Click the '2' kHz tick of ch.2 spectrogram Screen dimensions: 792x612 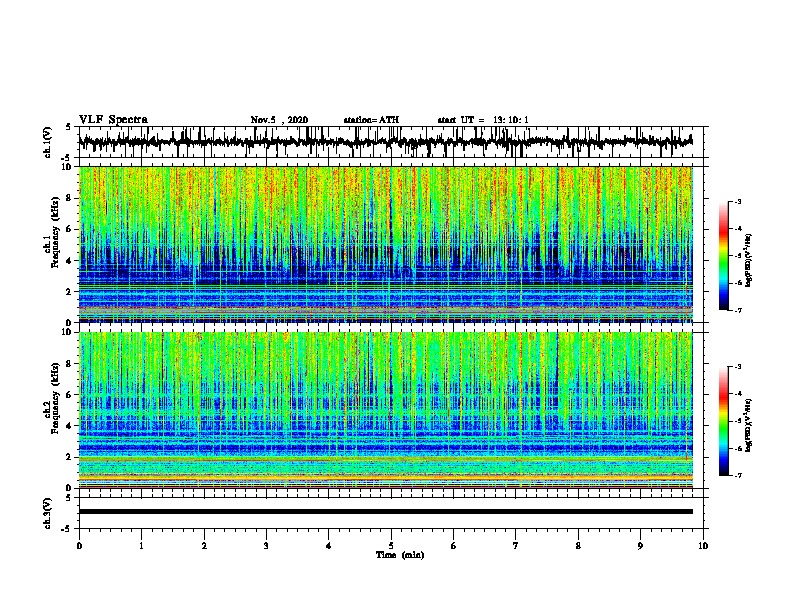[70, 457]
